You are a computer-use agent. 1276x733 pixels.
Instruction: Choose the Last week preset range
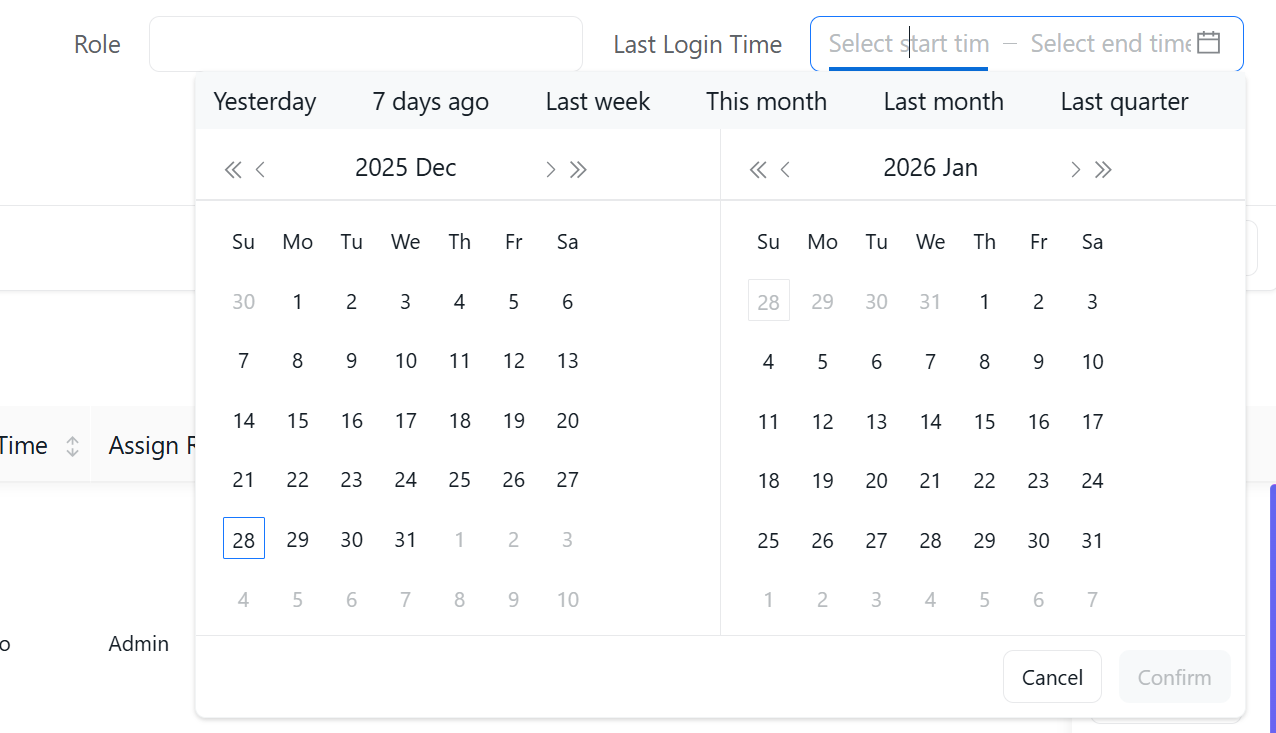click(x=598, y=102)
